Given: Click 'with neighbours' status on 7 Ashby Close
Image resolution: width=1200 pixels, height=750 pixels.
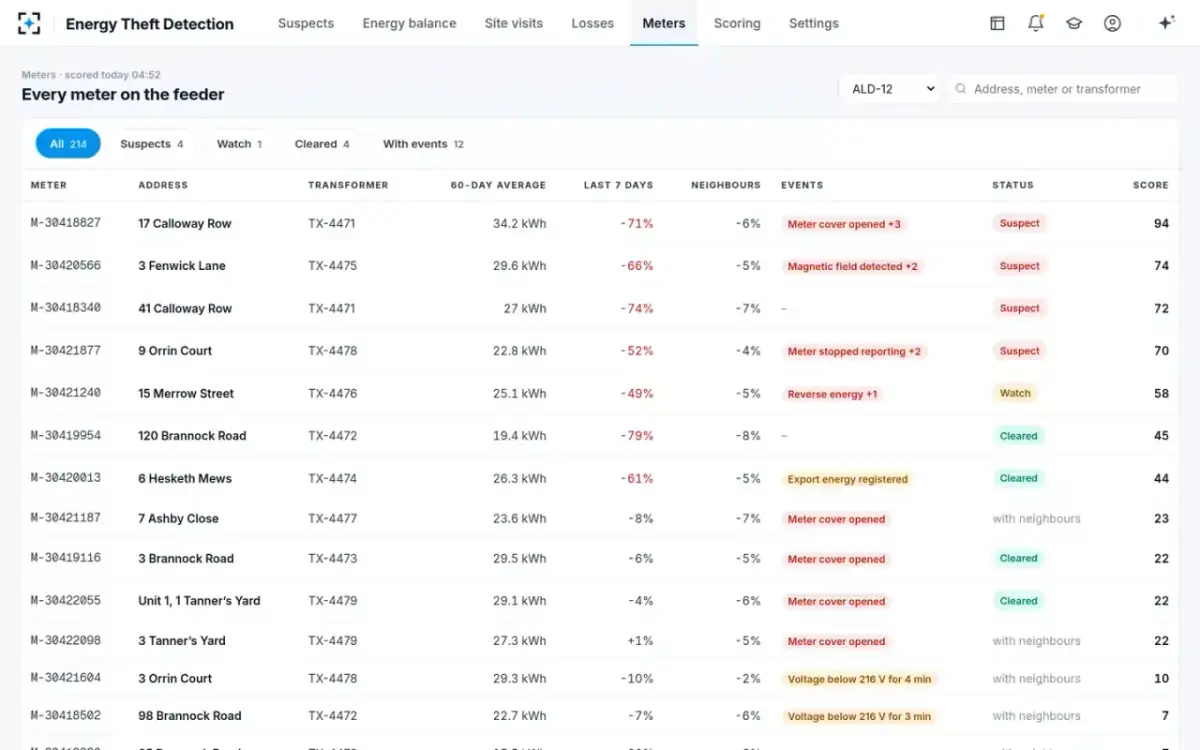Looking at the screenshot, I should pyautogui.click(x=1036, y=519).
